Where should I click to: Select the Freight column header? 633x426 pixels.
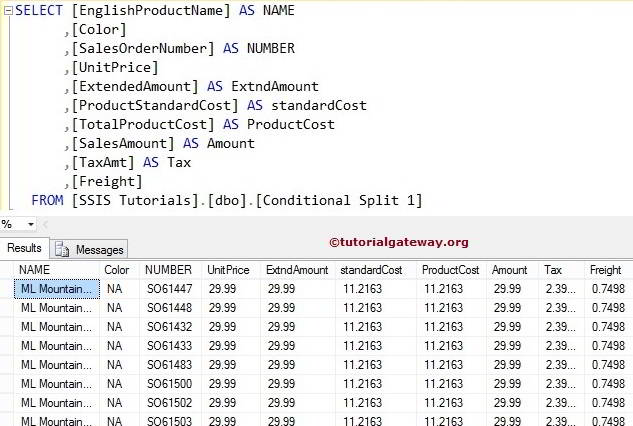click(x=605, y=270)
